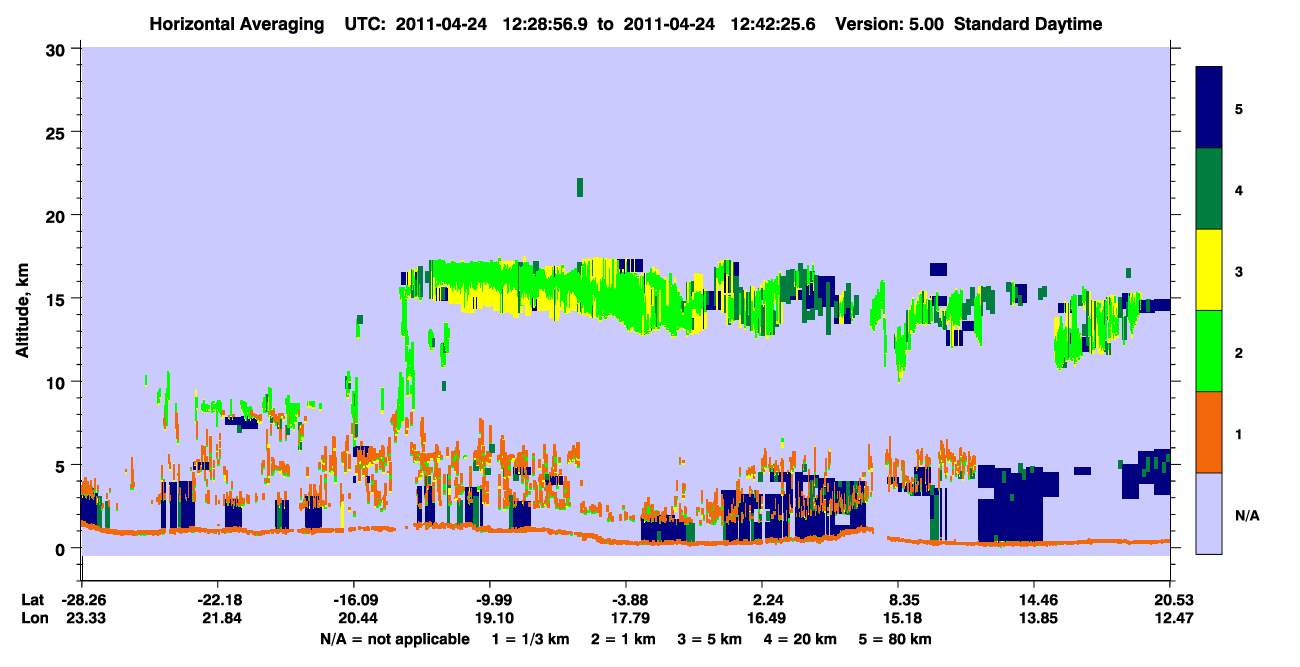Click the 'Lat' row label

pyautogui.click(x=32, y=600)
